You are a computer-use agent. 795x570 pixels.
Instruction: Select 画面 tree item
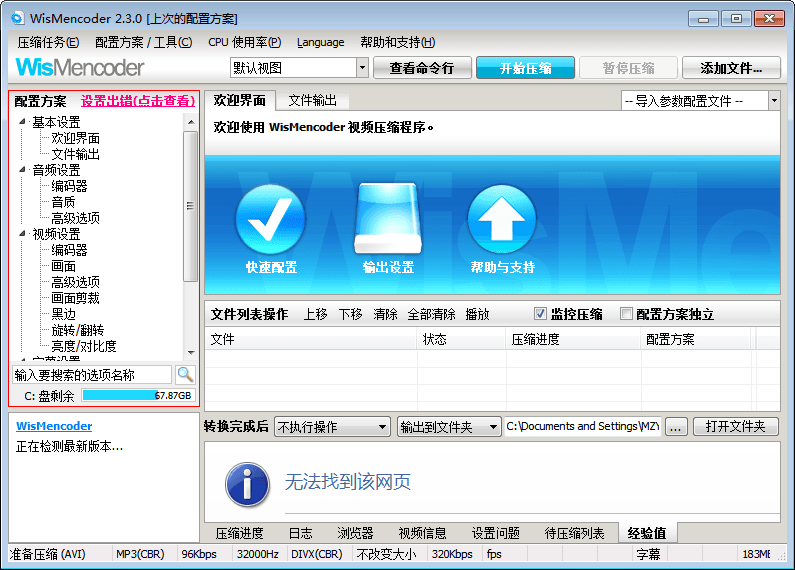point(63,266)
